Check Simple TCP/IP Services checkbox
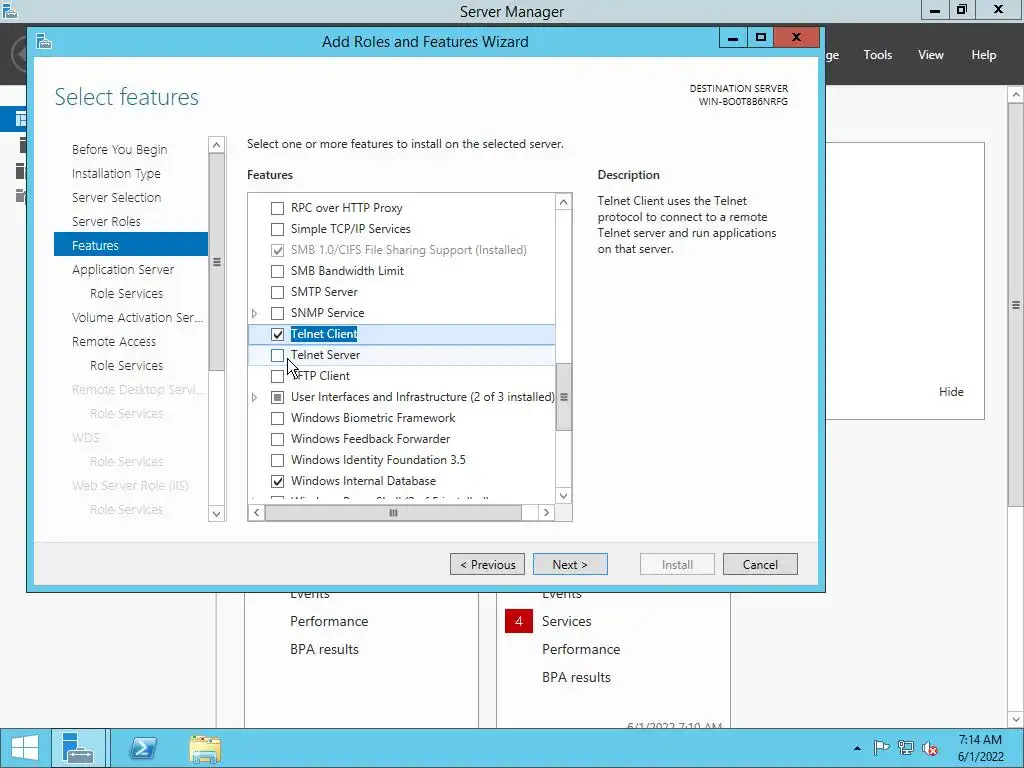This screenshot has height=768, width=1024. pyautogui.click(x=278, y=229)
